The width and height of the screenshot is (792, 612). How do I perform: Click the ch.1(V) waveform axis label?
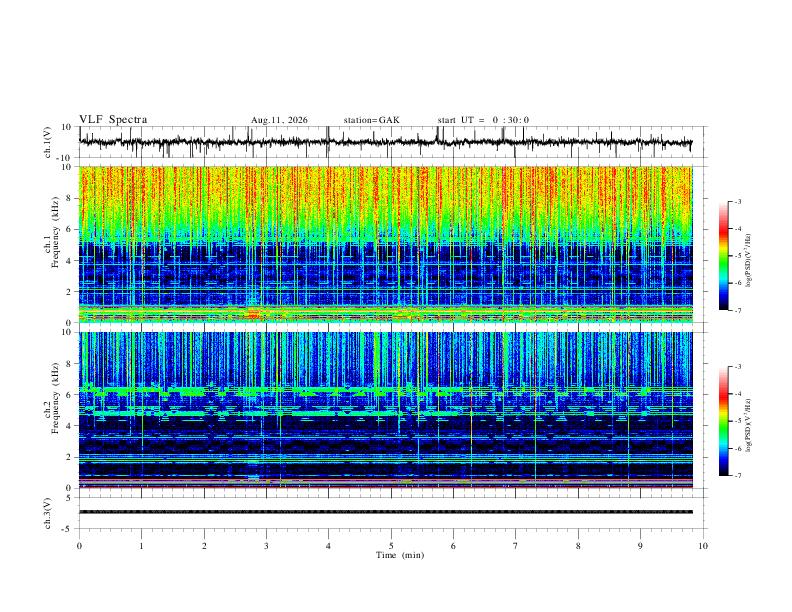coord(48,142)
